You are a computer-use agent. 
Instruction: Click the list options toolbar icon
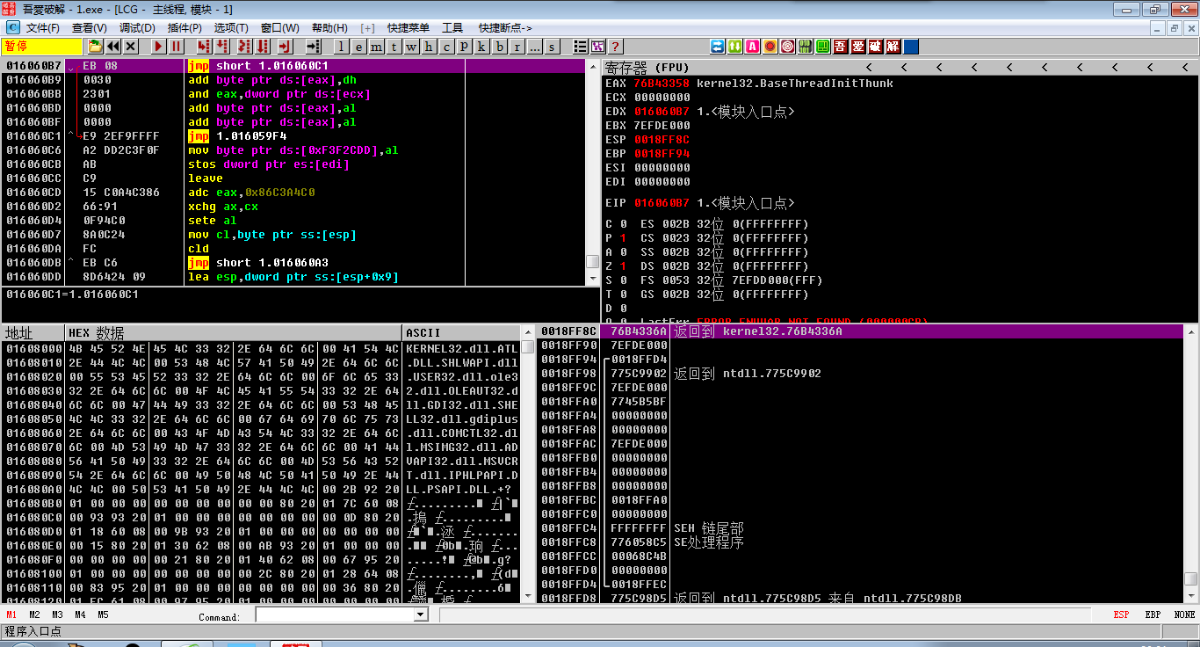[x=580, y=46]
